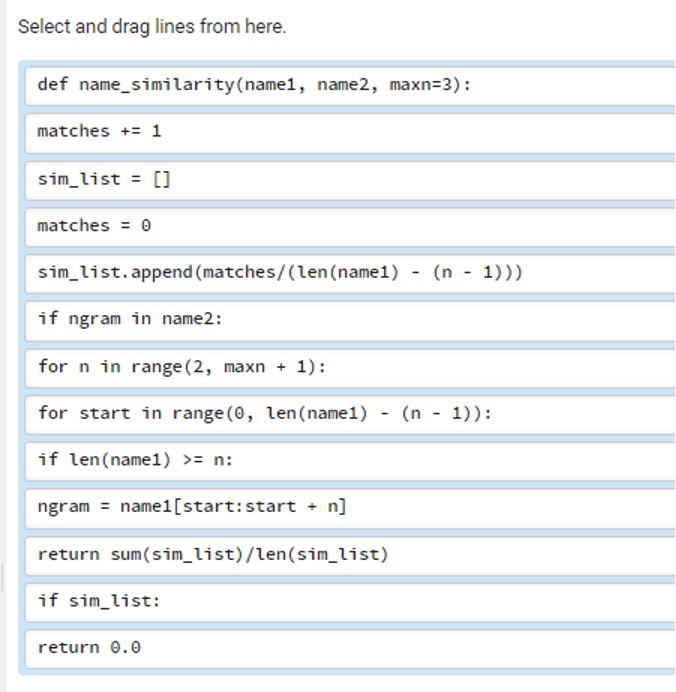Select the def name_similarity code line
The height and width of the screenshot is (692, 676).
click(350, 86)
